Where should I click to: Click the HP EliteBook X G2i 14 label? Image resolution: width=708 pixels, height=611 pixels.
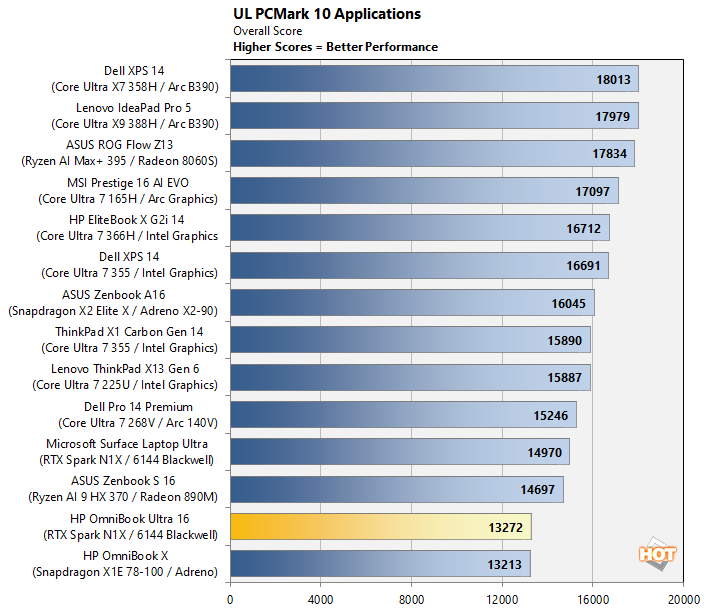click(127, 228)
